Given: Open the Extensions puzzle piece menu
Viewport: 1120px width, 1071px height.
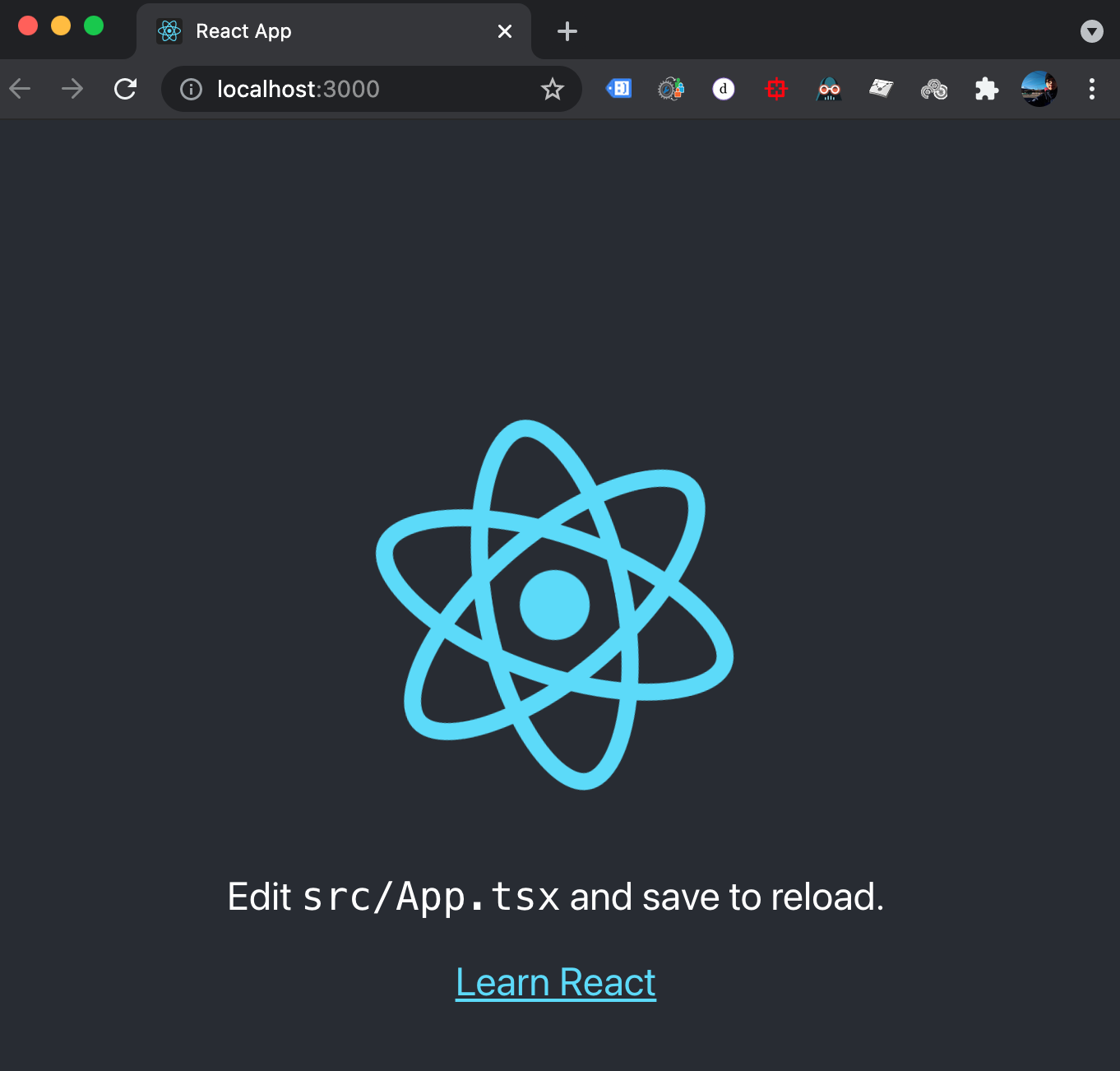Looking at the screenshot, I should [987, 89].
